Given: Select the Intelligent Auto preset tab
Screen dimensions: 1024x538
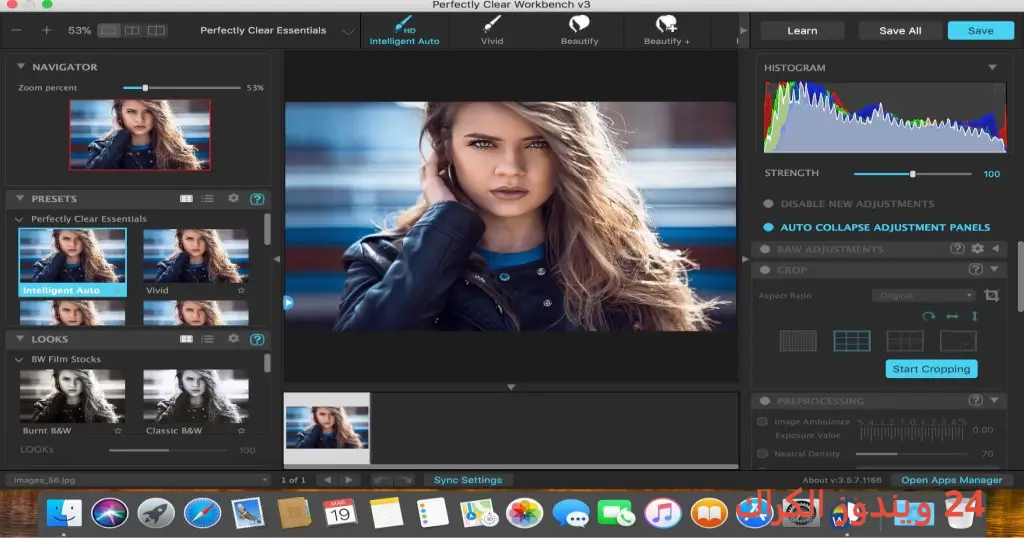Looking at the screenshot, I should tap(404, 30).
